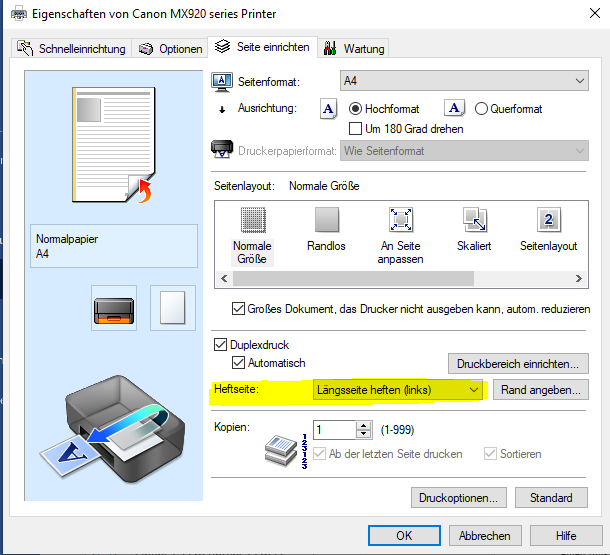
Task: Click the page preview thumbnail with duplex arrow
Action: 114,145
